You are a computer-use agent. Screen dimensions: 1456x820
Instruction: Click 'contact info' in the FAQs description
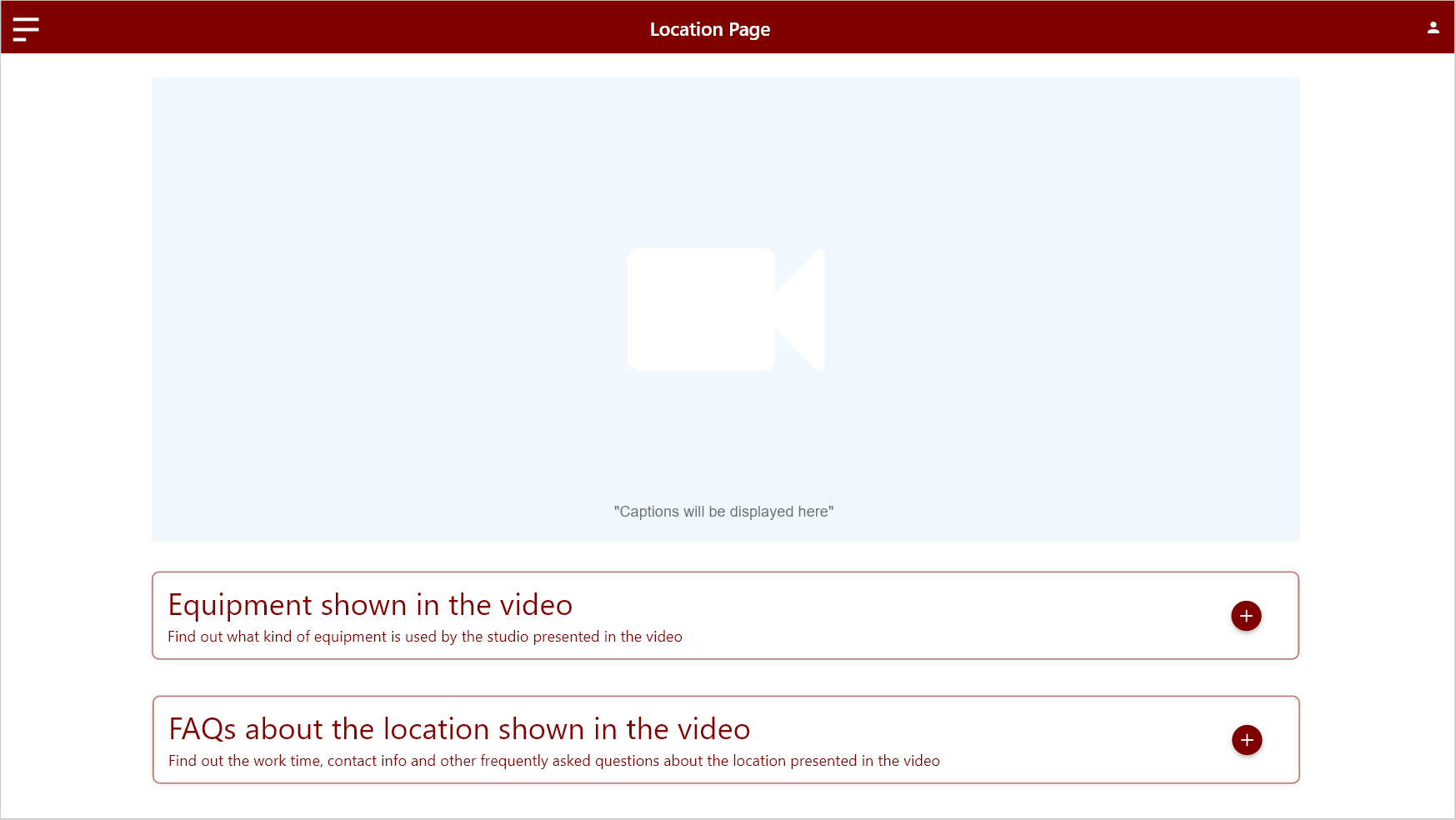[367, 761]
